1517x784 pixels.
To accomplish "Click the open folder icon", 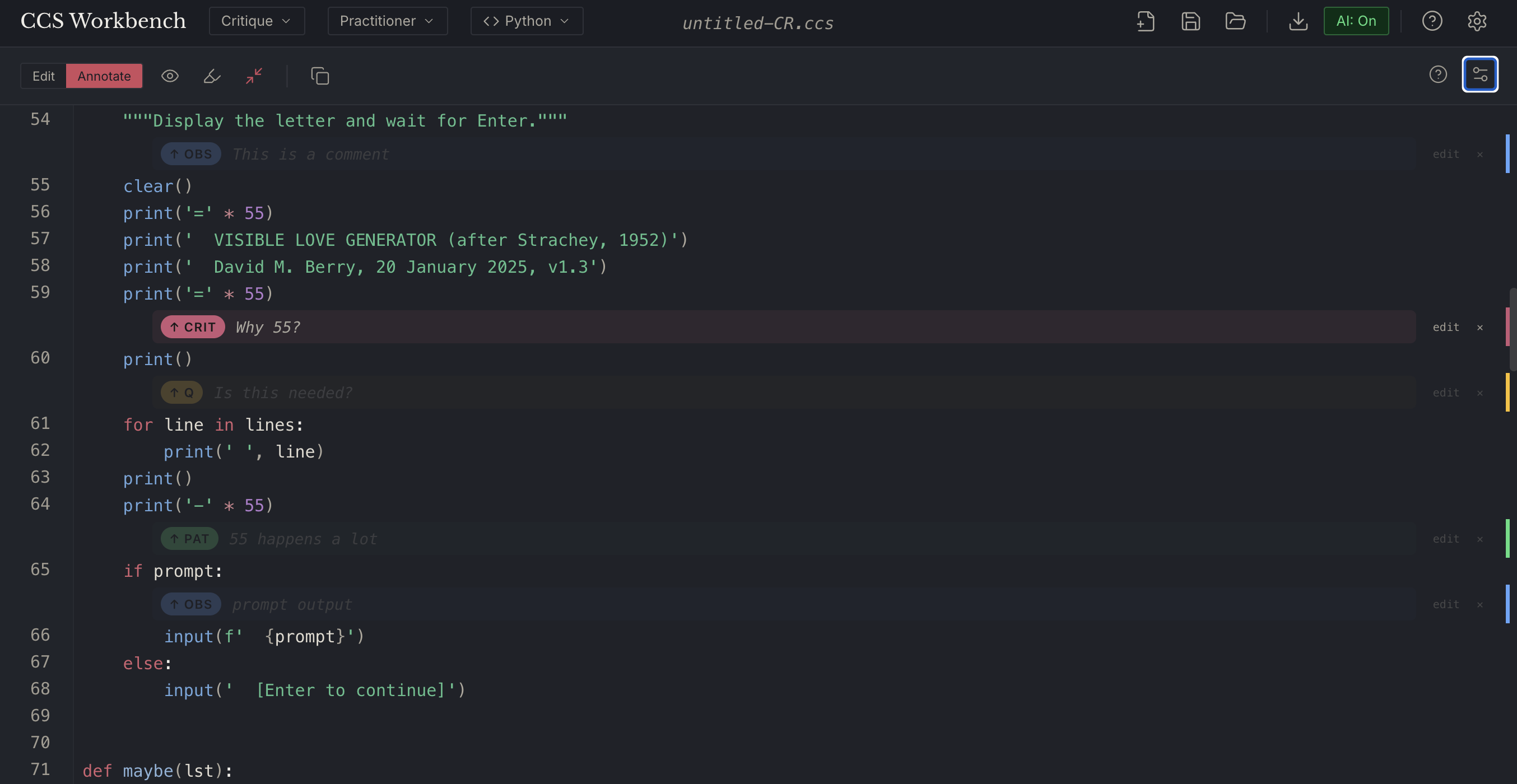I will [x=1235, y=21].
